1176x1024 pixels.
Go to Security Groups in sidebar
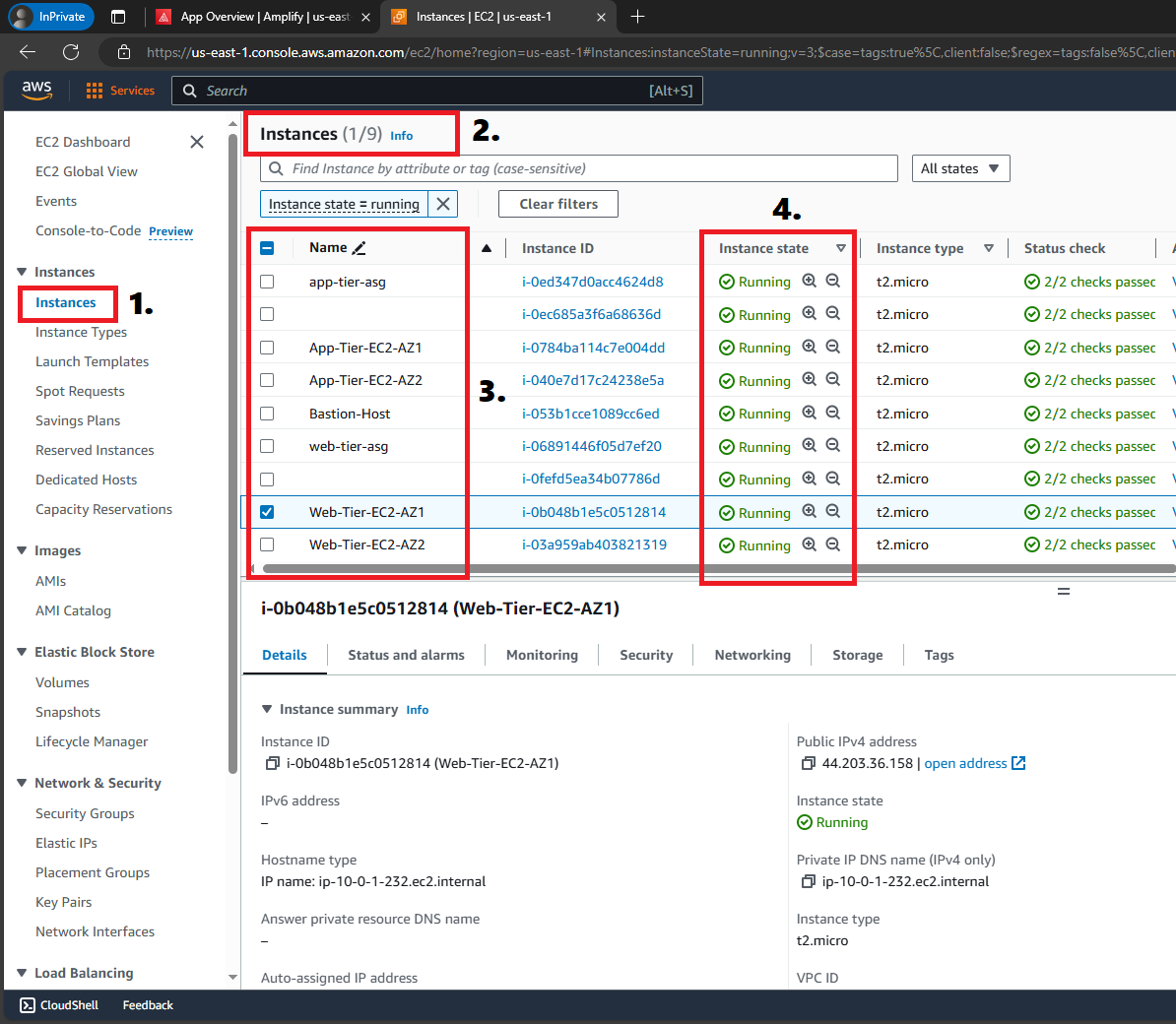[85, 813]
